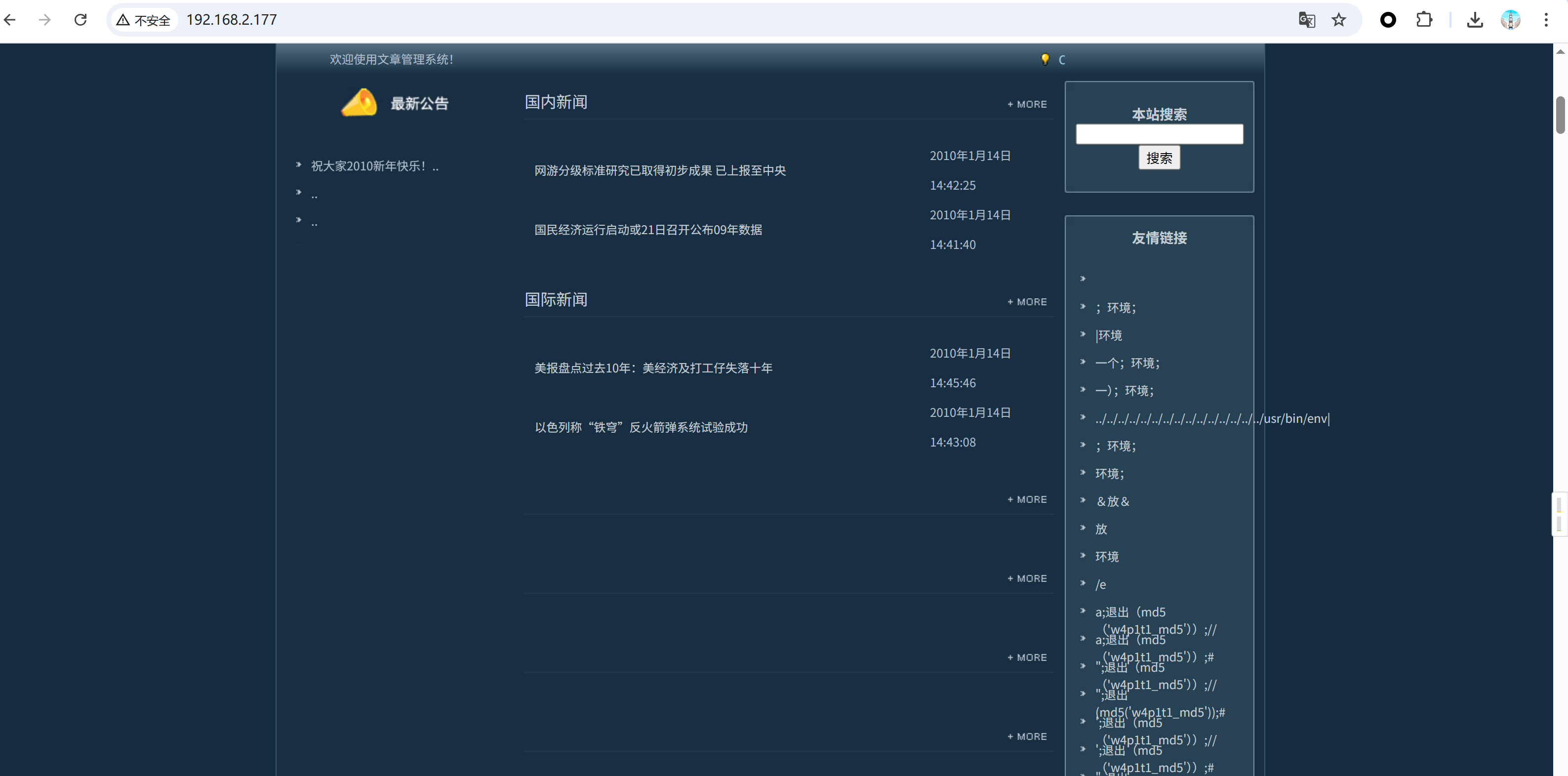Open the extensions puzzle icon
The height and width of the screenshot is (776, 1568).
[x=1424, y=20]
